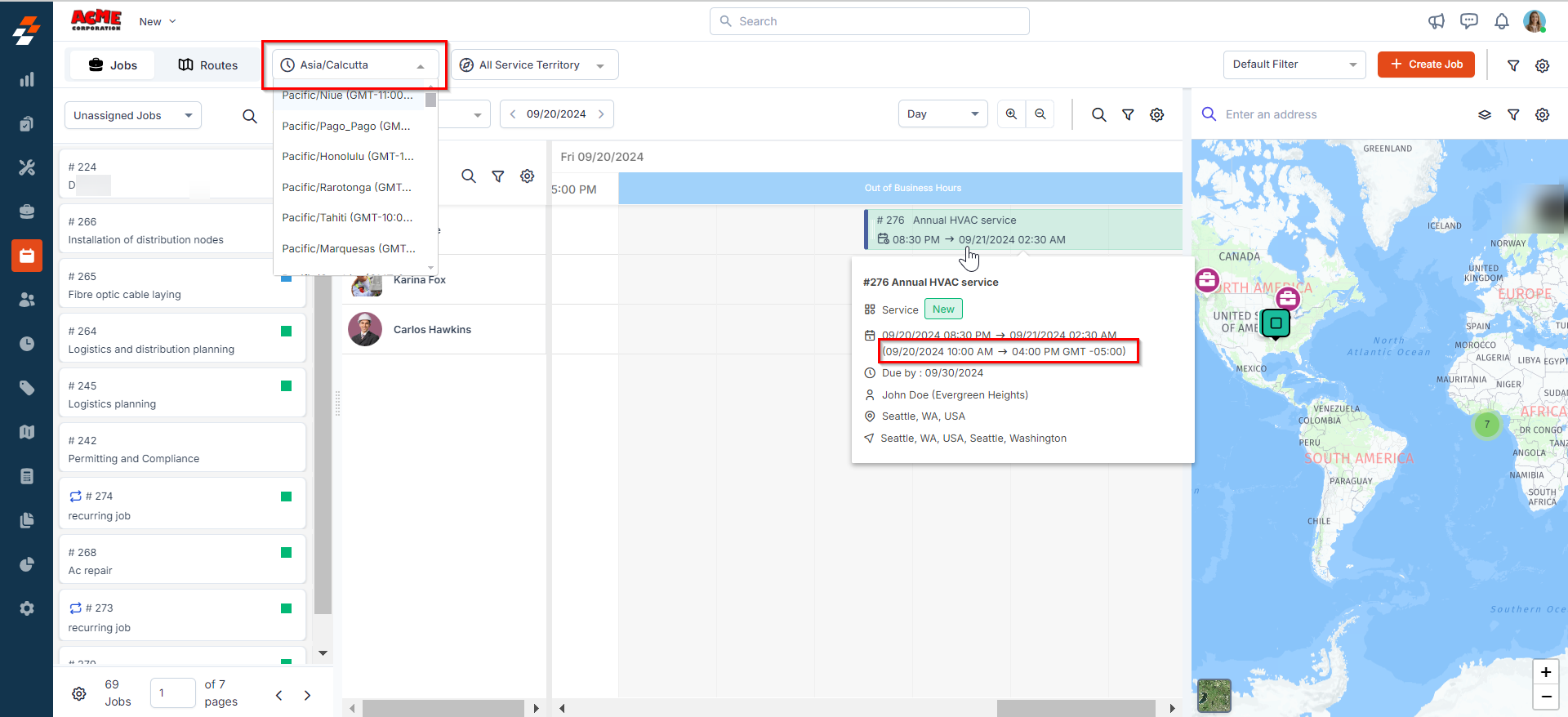Open the chat messages icon
This screenshot has height=717, width=1568.
click(1469, 21)
